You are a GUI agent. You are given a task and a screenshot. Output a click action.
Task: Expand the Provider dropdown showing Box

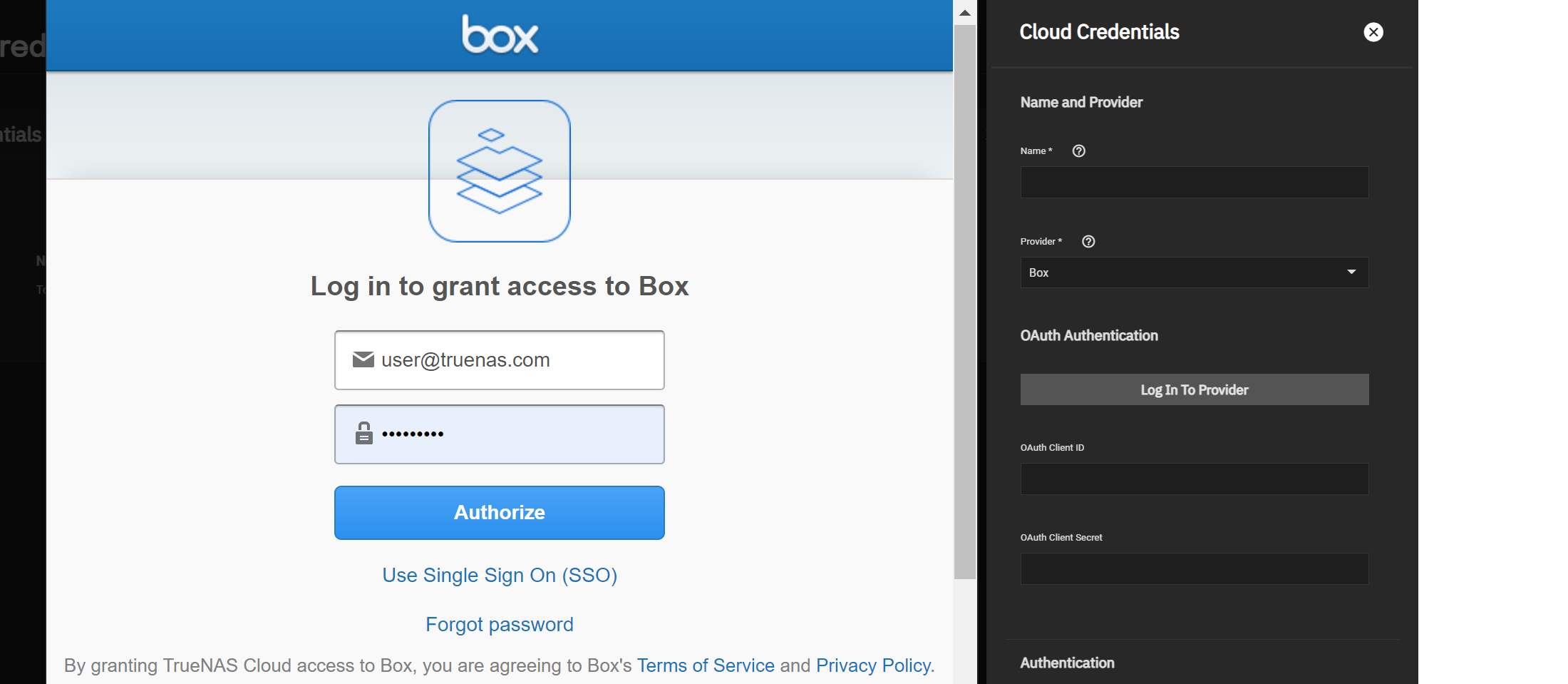tap(1183, 272)
